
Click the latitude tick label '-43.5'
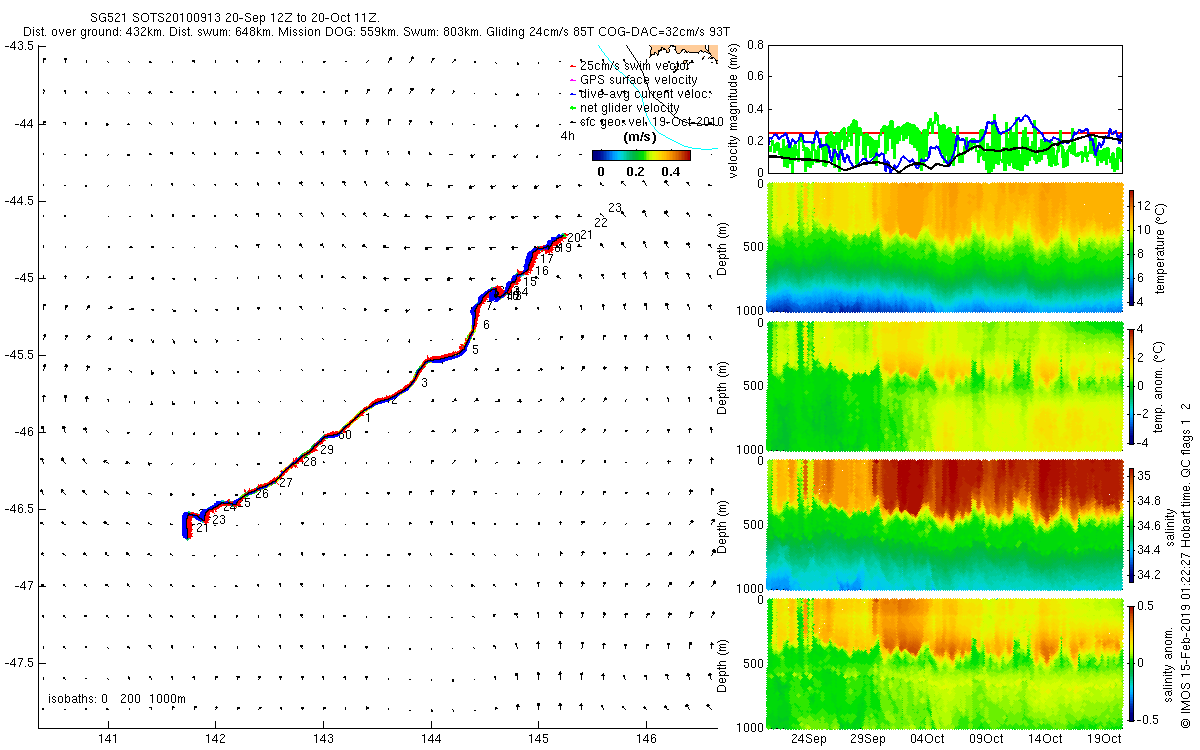(x=20, y=46)
